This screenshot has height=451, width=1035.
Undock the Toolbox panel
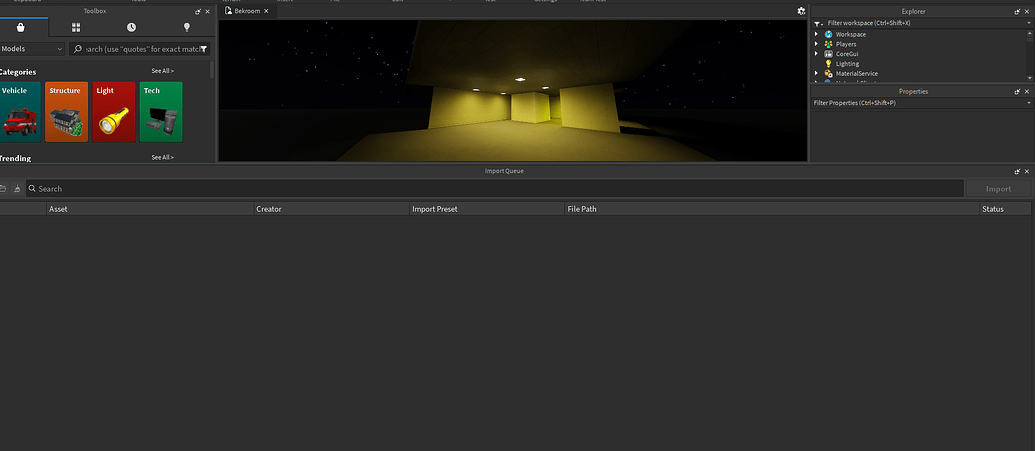click(x=198, y=12)
